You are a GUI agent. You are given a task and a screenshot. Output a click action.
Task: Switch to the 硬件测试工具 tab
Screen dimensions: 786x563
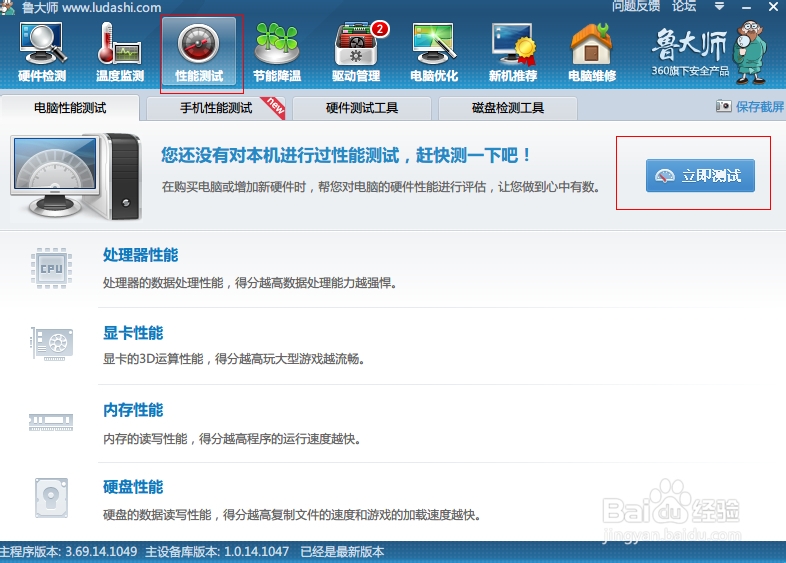point(362,108)
